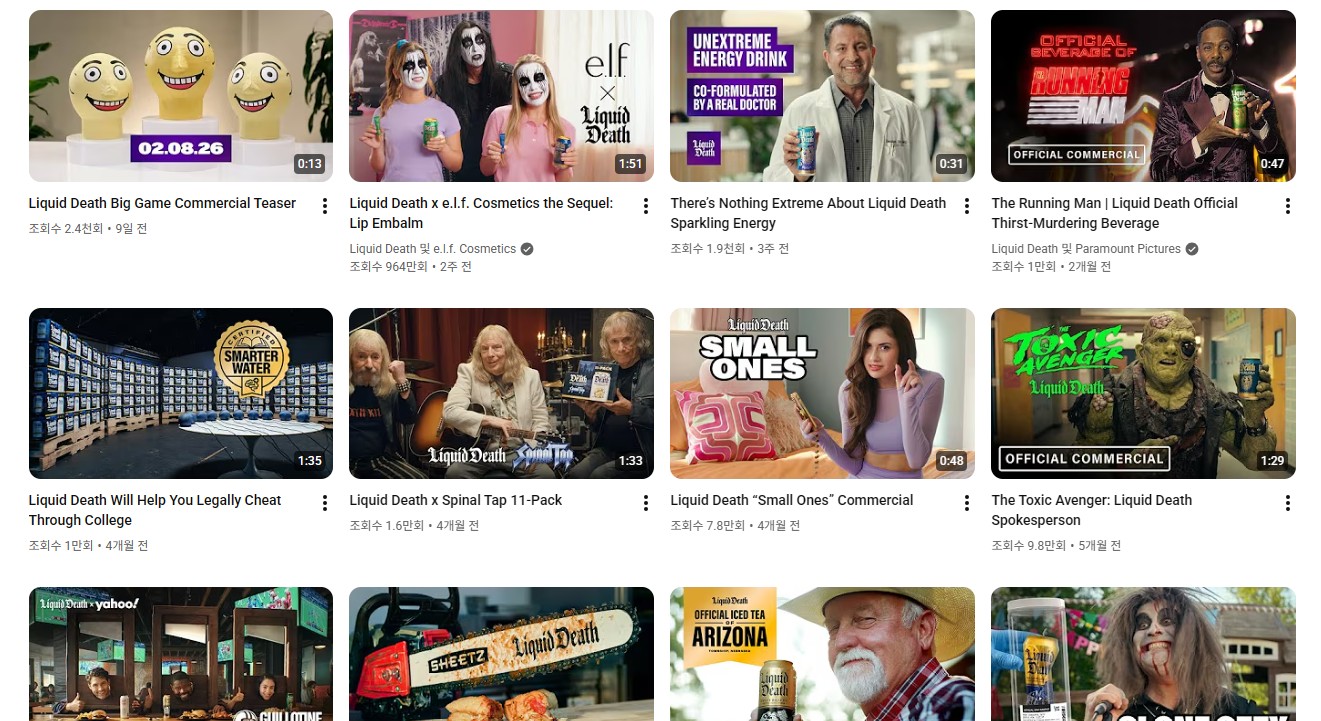Play the Sheetz chainsaw video thumbnail

click(501, 653)
